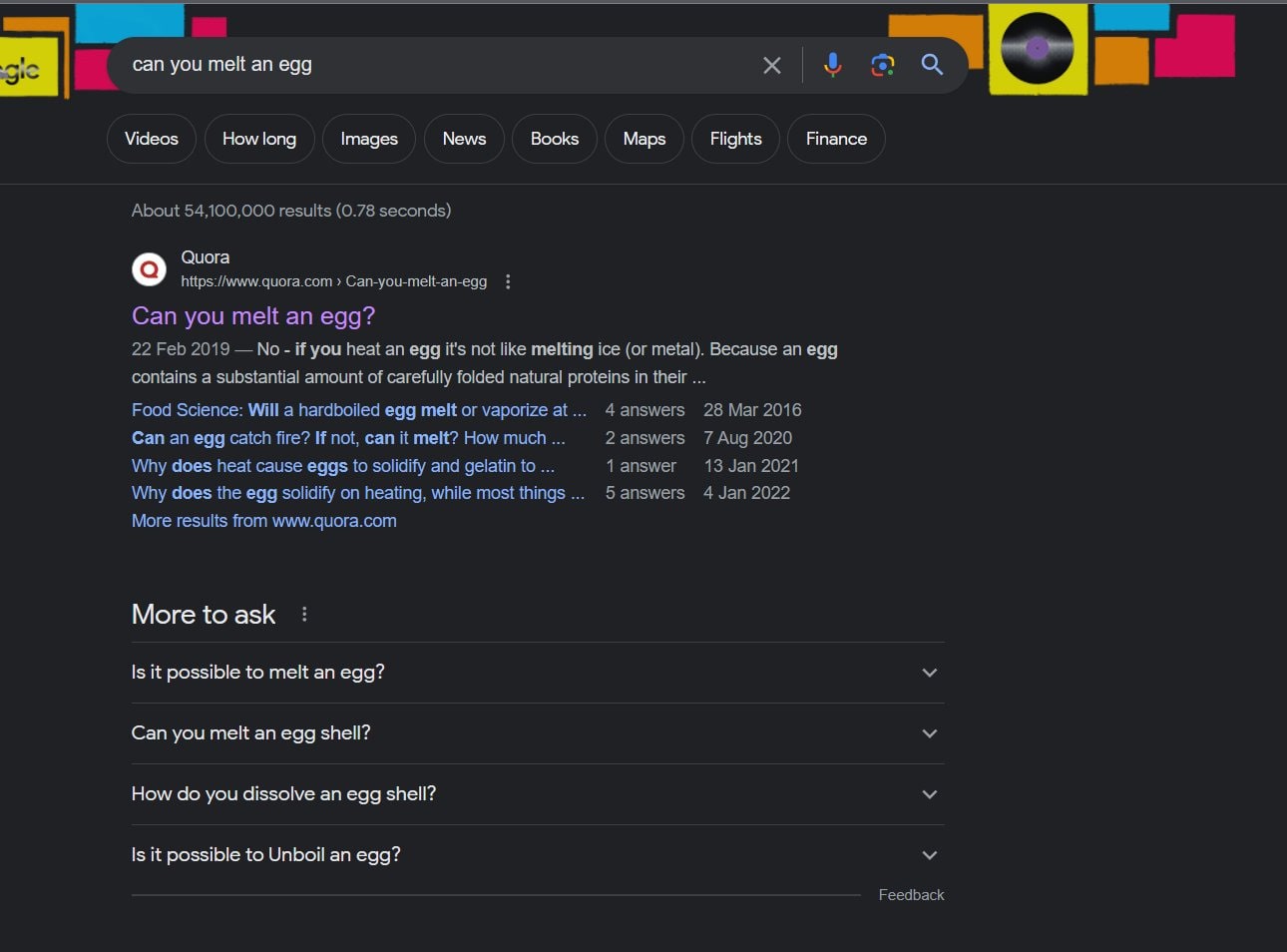Open 'Why does the egg solidify on heating' link
Viewport: 1287px width, 952px height.
click(358, 493)
